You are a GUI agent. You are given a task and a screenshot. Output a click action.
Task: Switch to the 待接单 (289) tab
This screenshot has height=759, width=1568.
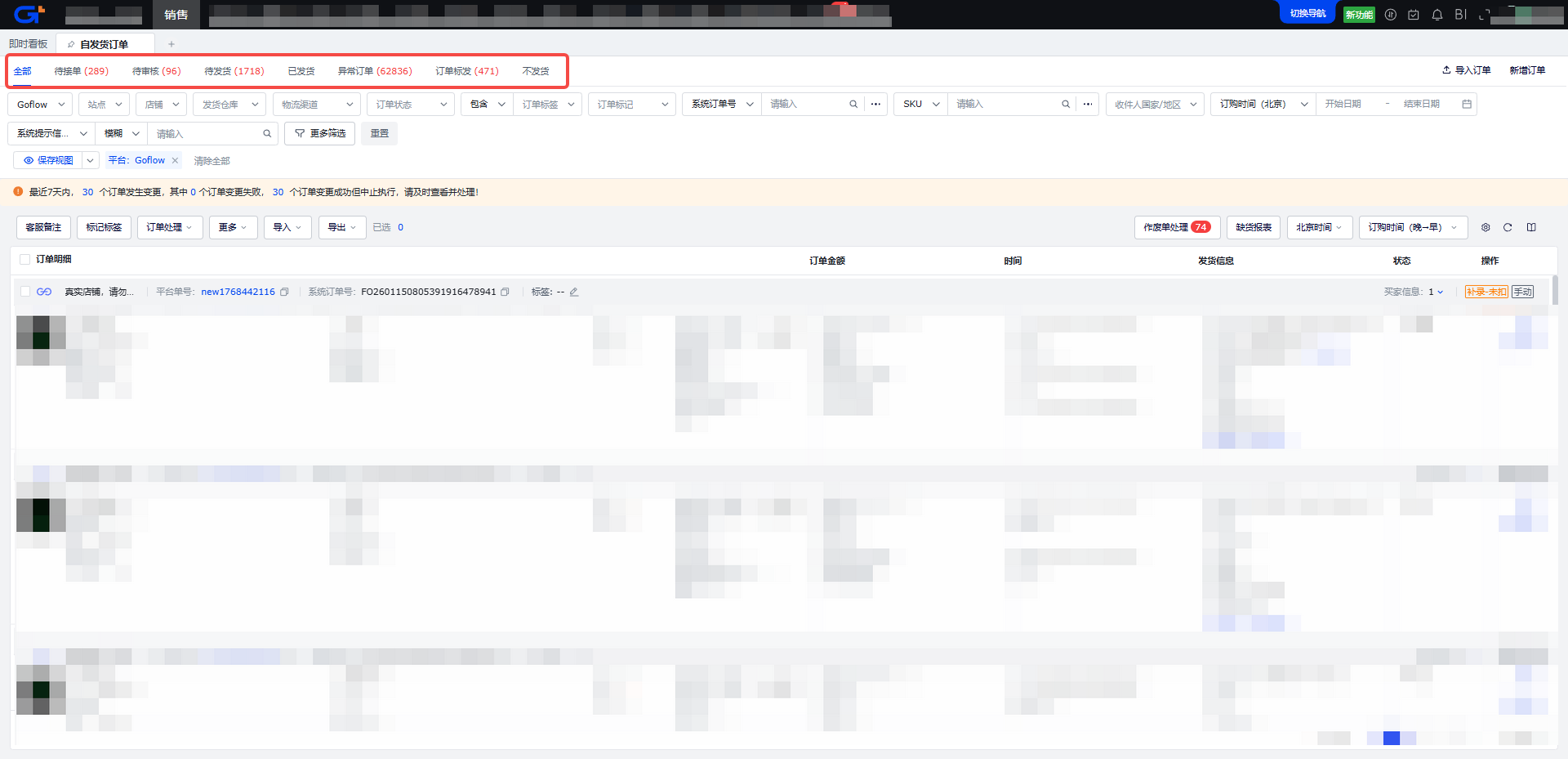tap(81, 71)
